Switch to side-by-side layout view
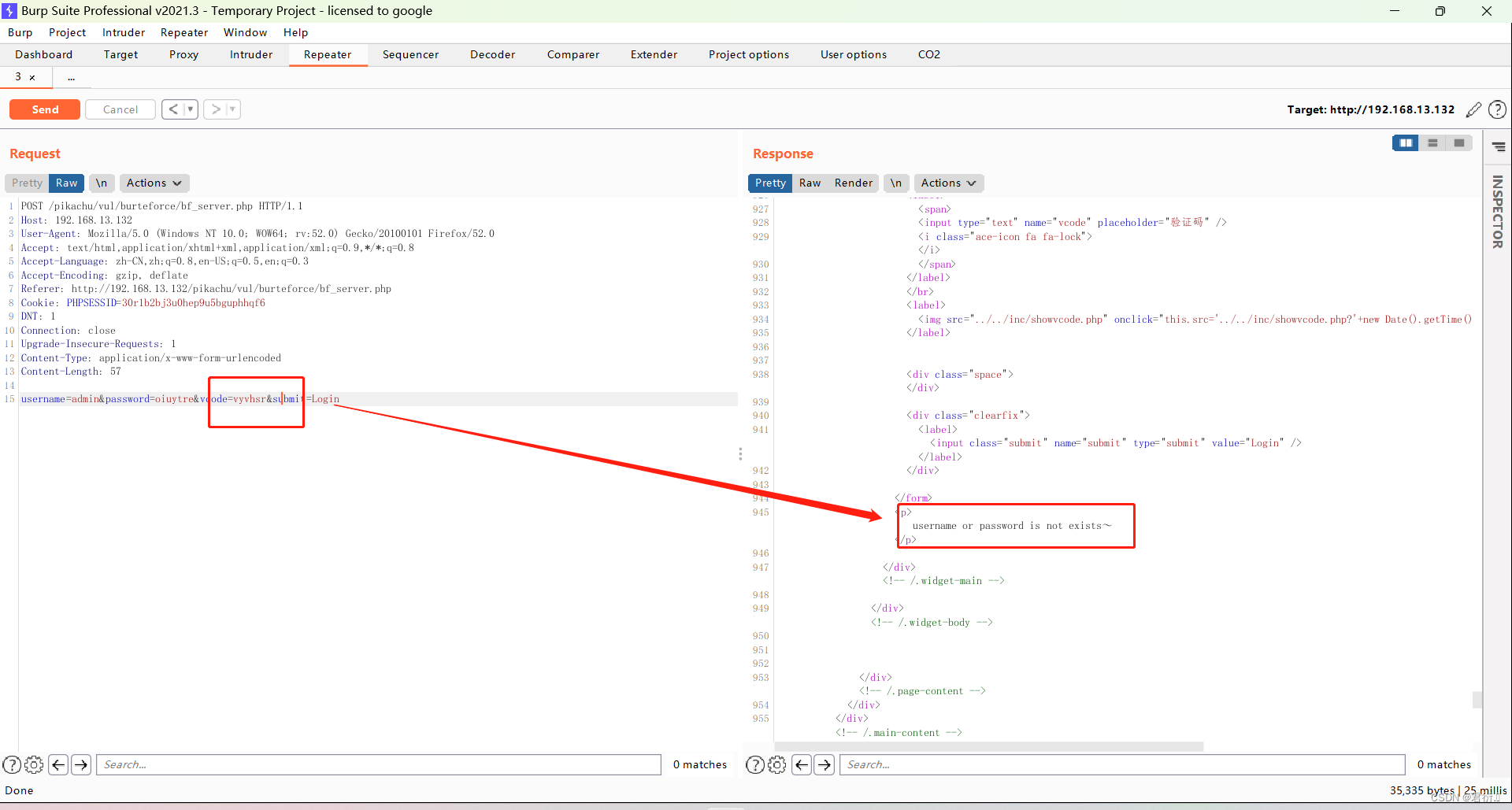1512x810 pixels. pyautogui.click(x=1406, y=142)
